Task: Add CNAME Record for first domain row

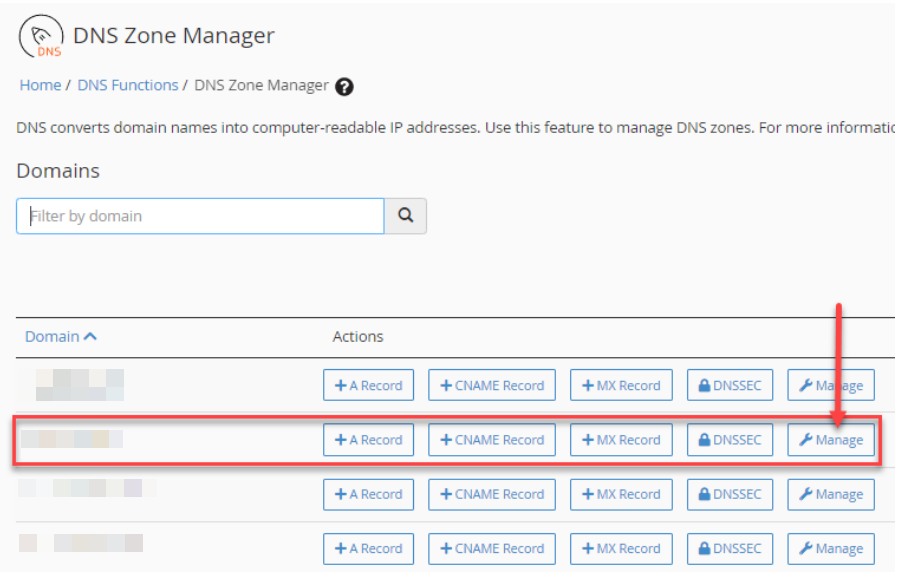Action: coord(492,385)
